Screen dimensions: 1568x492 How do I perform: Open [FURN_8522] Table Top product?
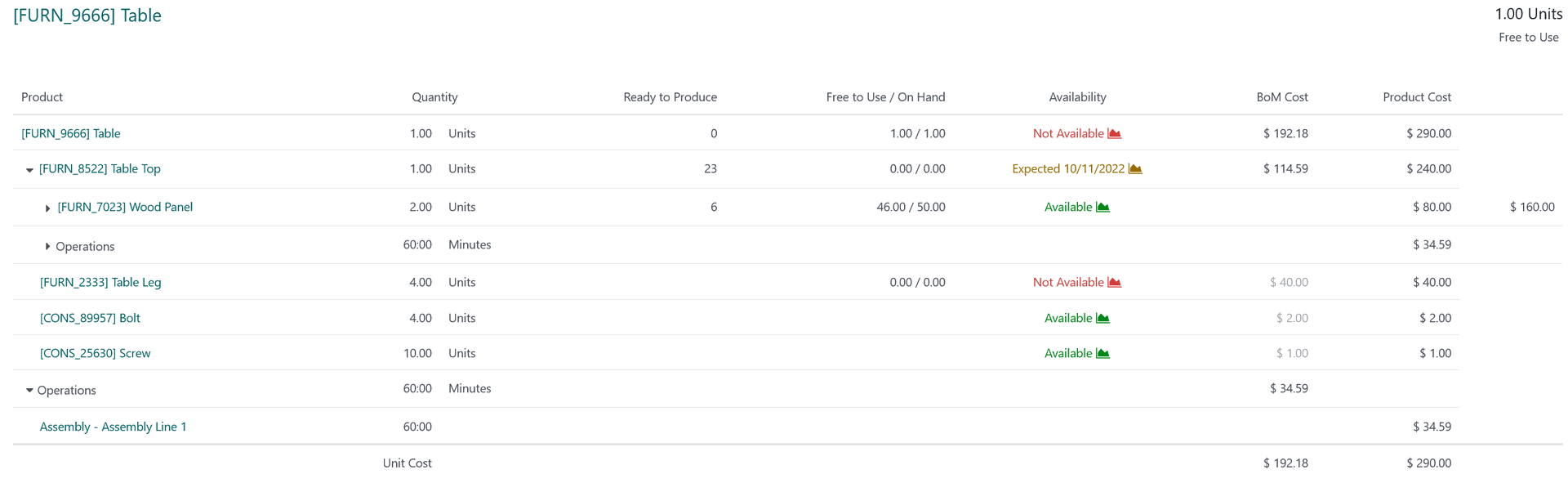(x=100, y=169)
